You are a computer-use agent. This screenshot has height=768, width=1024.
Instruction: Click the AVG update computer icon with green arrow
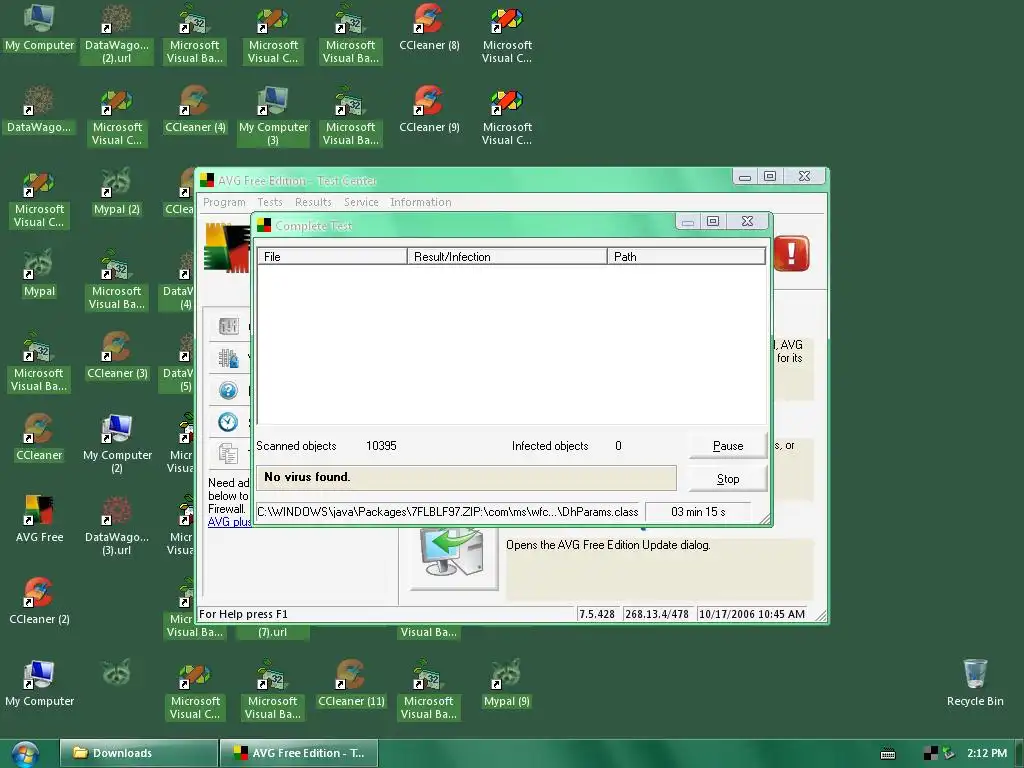[454, 557]
